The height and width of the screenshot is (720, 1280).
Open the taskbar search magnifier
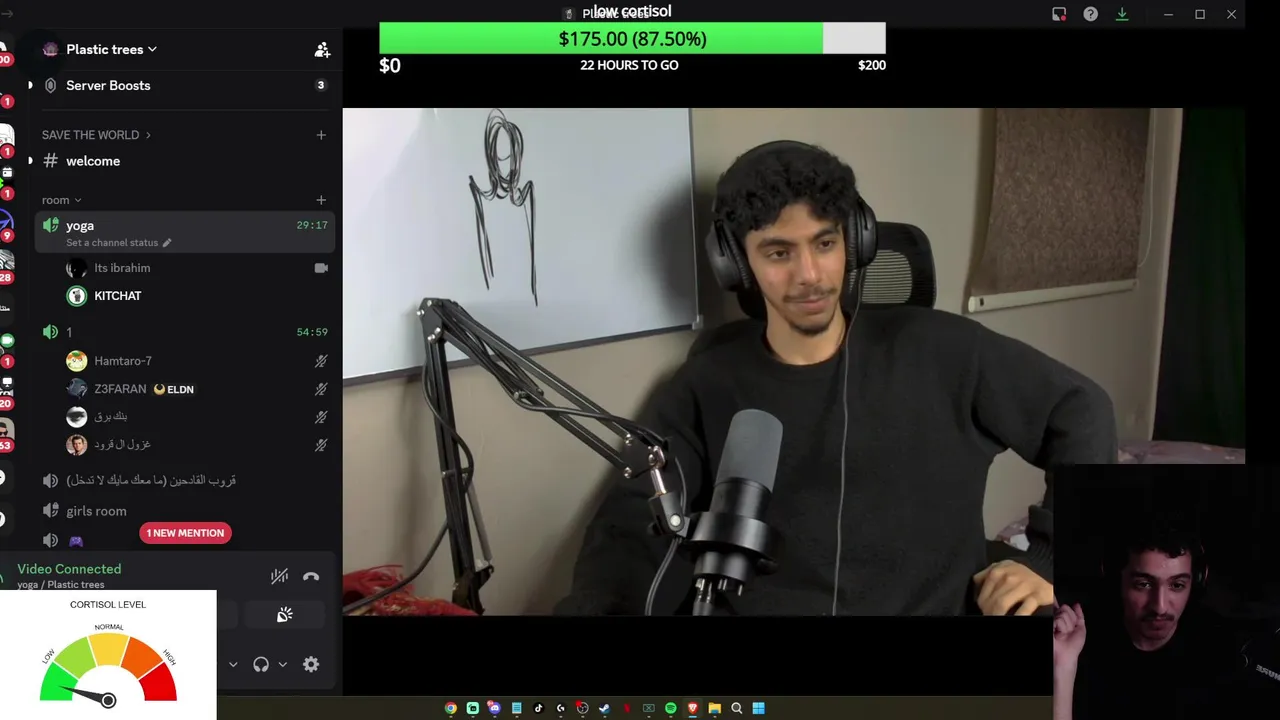736,708
